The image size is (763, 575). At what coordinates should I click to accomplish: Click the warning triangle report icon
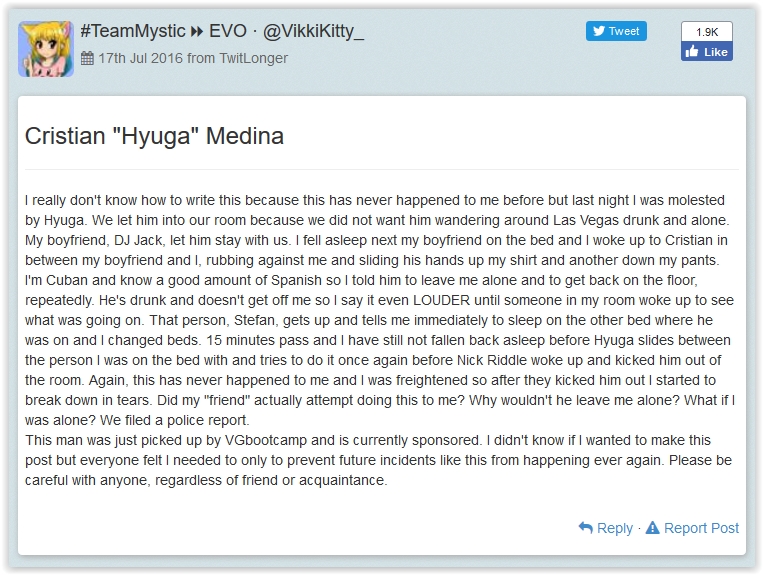coord(653,527)
